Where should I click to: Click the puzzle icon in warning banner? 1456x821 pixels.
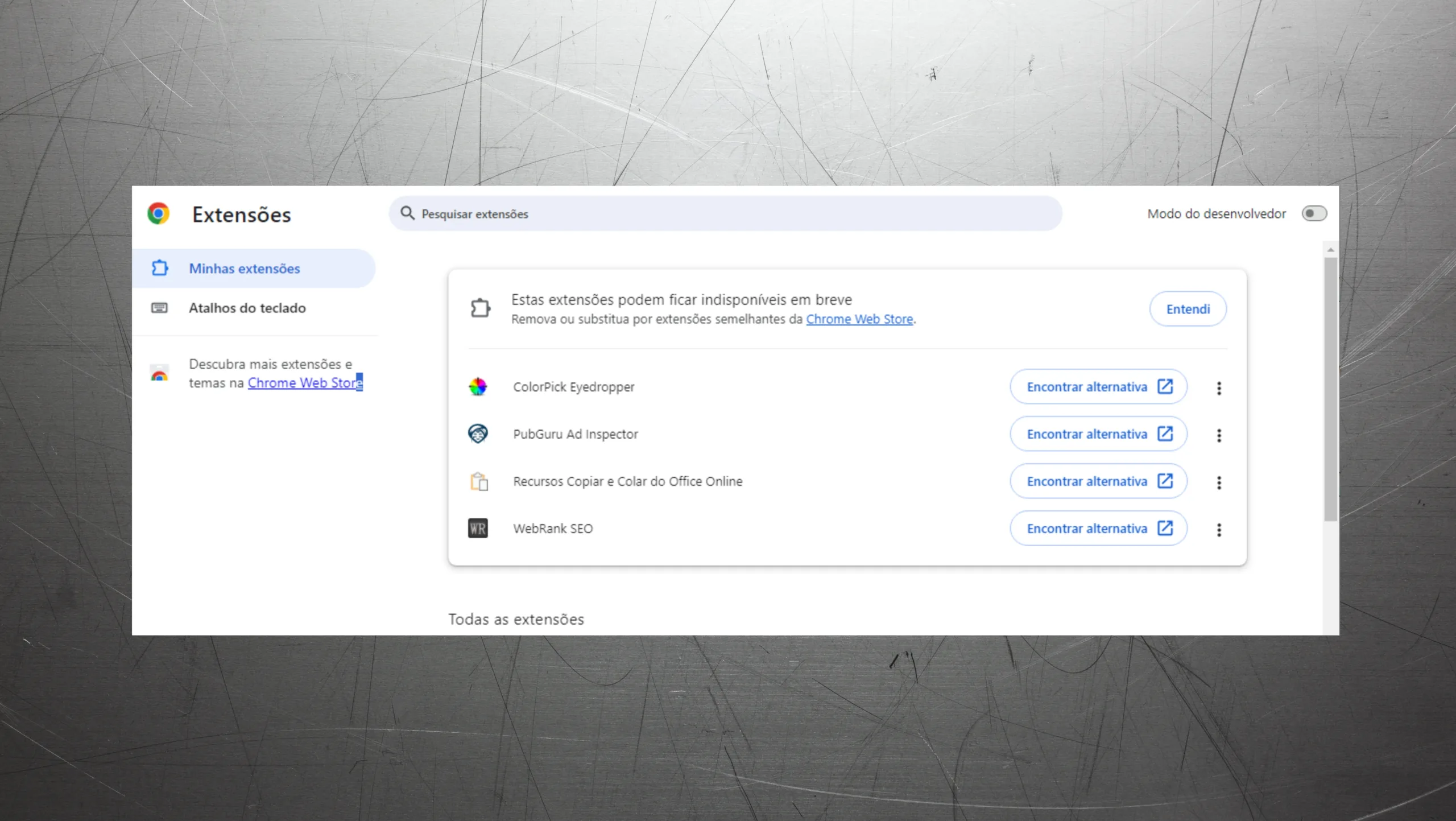point(481,308)
